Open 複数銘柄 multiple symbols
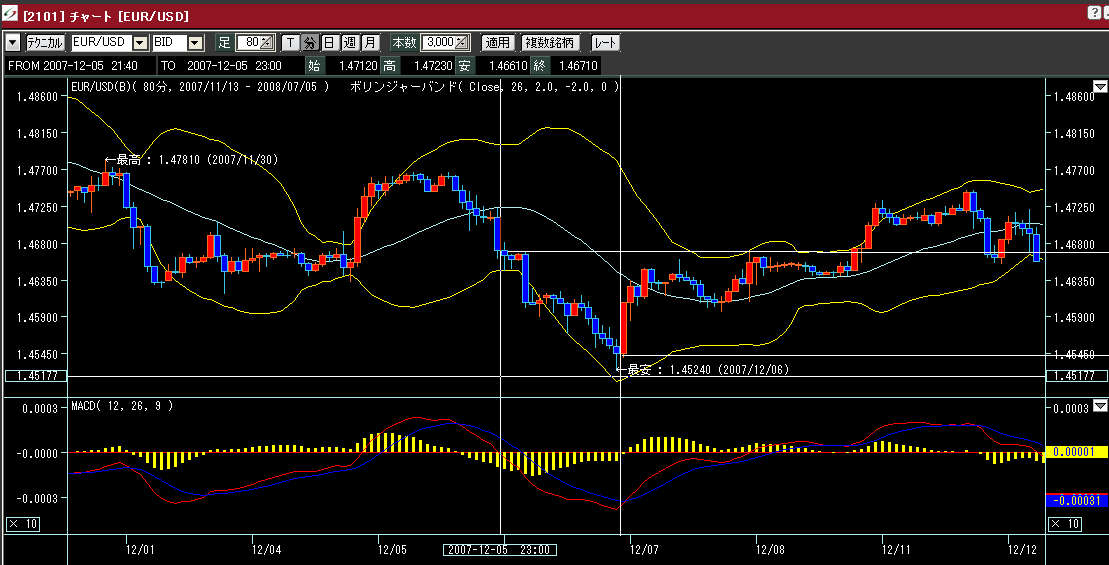1109x565 pixels. (x=550, y=42)
